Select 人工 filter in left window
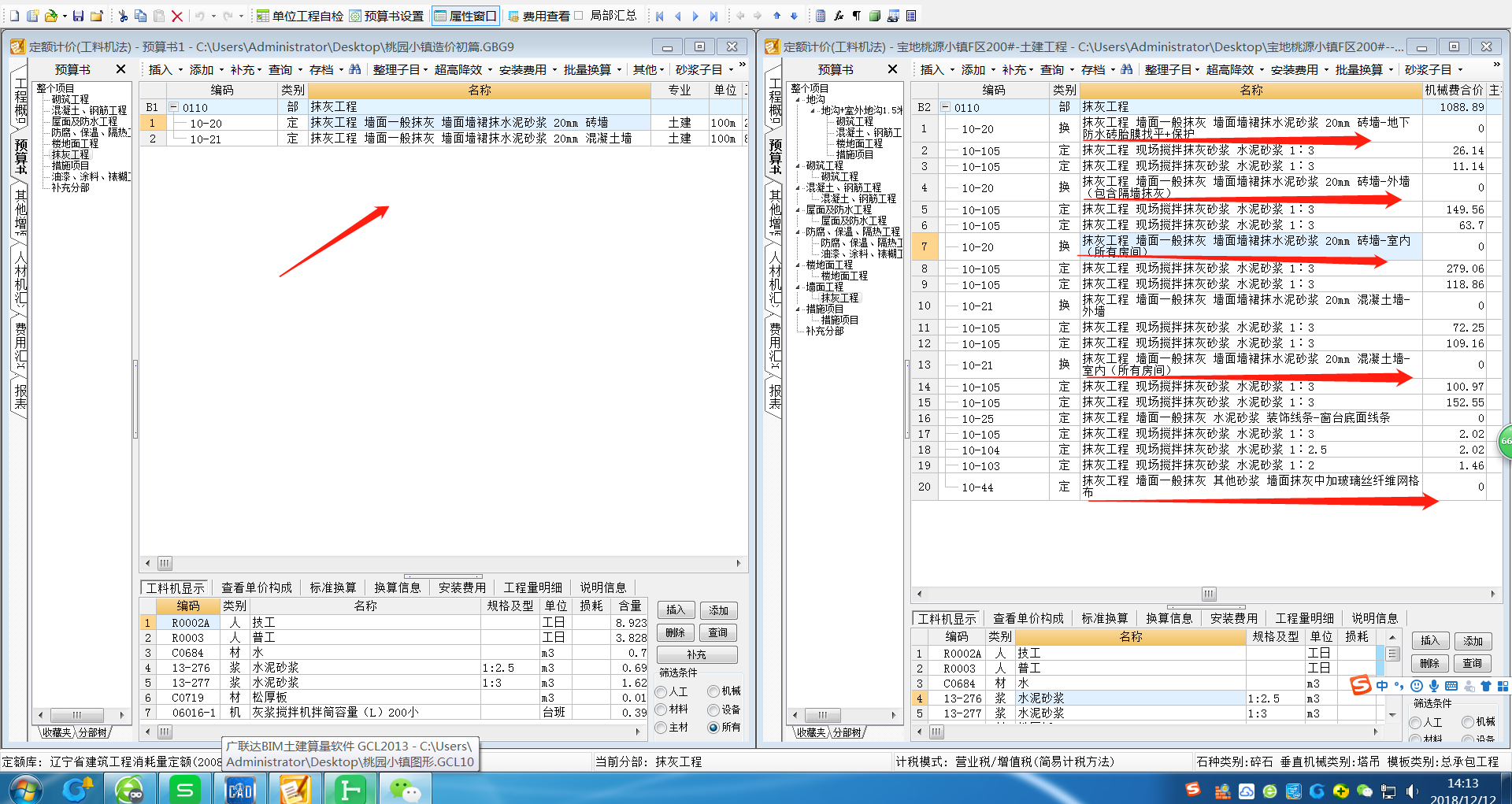This screenshot has height=804, width=1512. coord(661,692)
